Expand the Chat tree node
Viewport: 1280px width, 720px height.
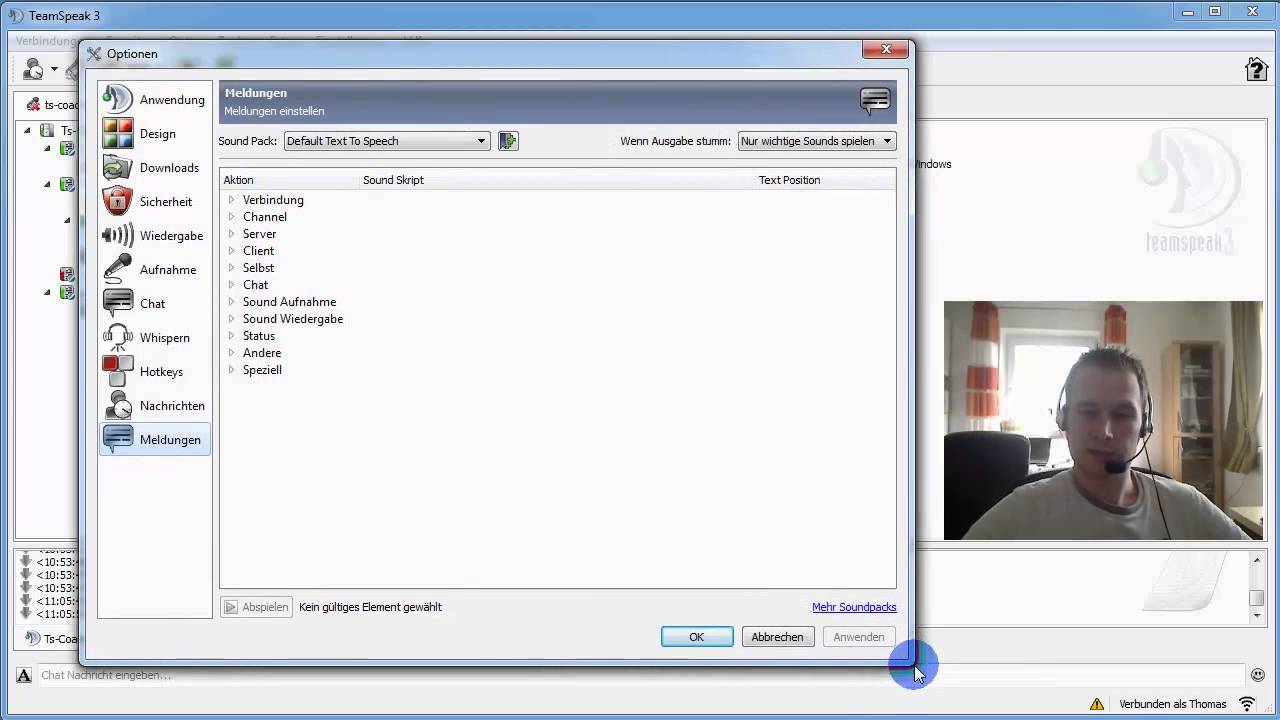click(231, 285)
